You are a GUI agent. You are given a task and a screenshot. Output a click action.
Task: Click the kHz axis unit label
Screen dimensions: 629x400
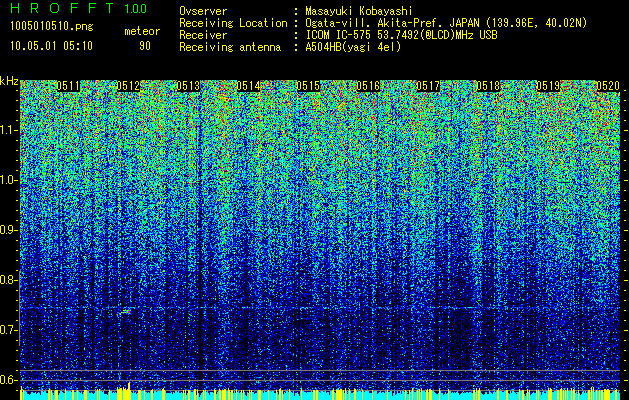pyautogui.click(x=9, y=81)
